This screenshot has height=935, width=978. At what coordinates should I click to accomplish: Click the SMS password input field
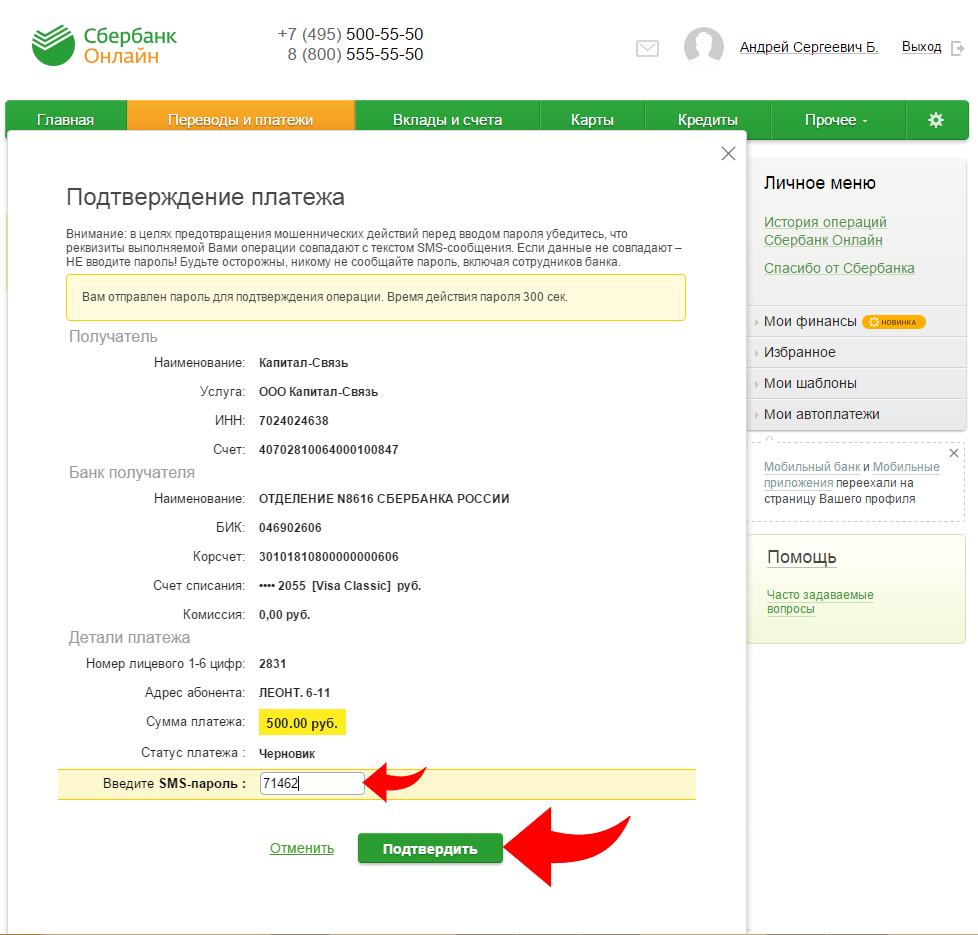click(x=312, y=783)
